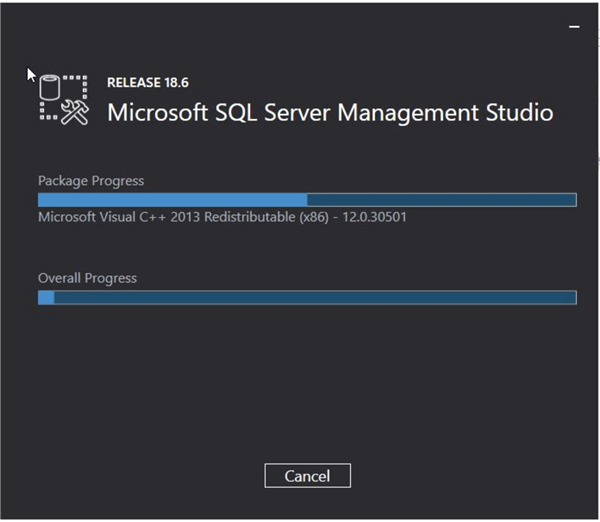The height and width of the screenshot is (522, 600).
Task: Click the Overall Progress bar
Action: 307,297
